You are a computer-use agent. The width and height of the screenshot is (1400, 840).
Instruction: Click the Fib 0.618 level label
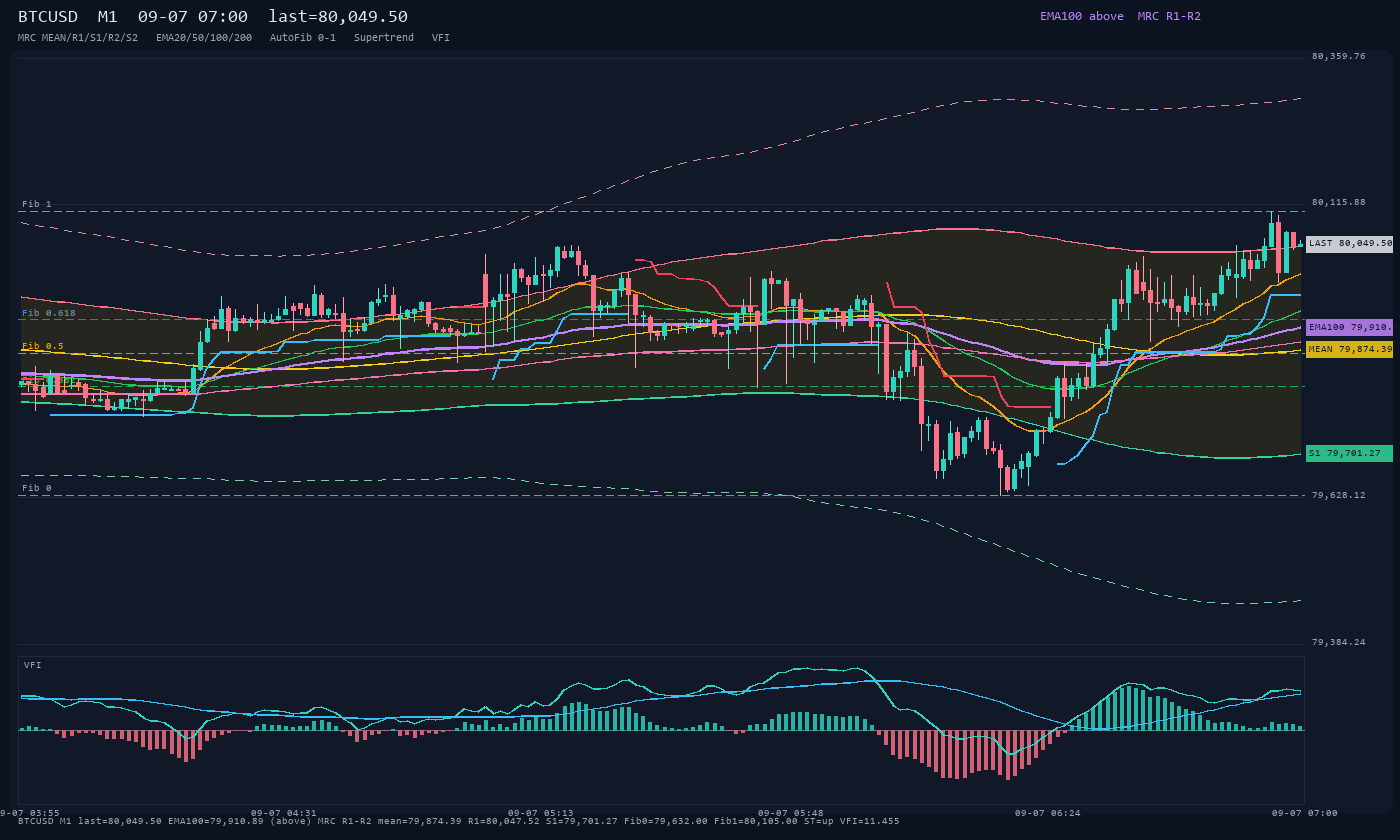49,313
